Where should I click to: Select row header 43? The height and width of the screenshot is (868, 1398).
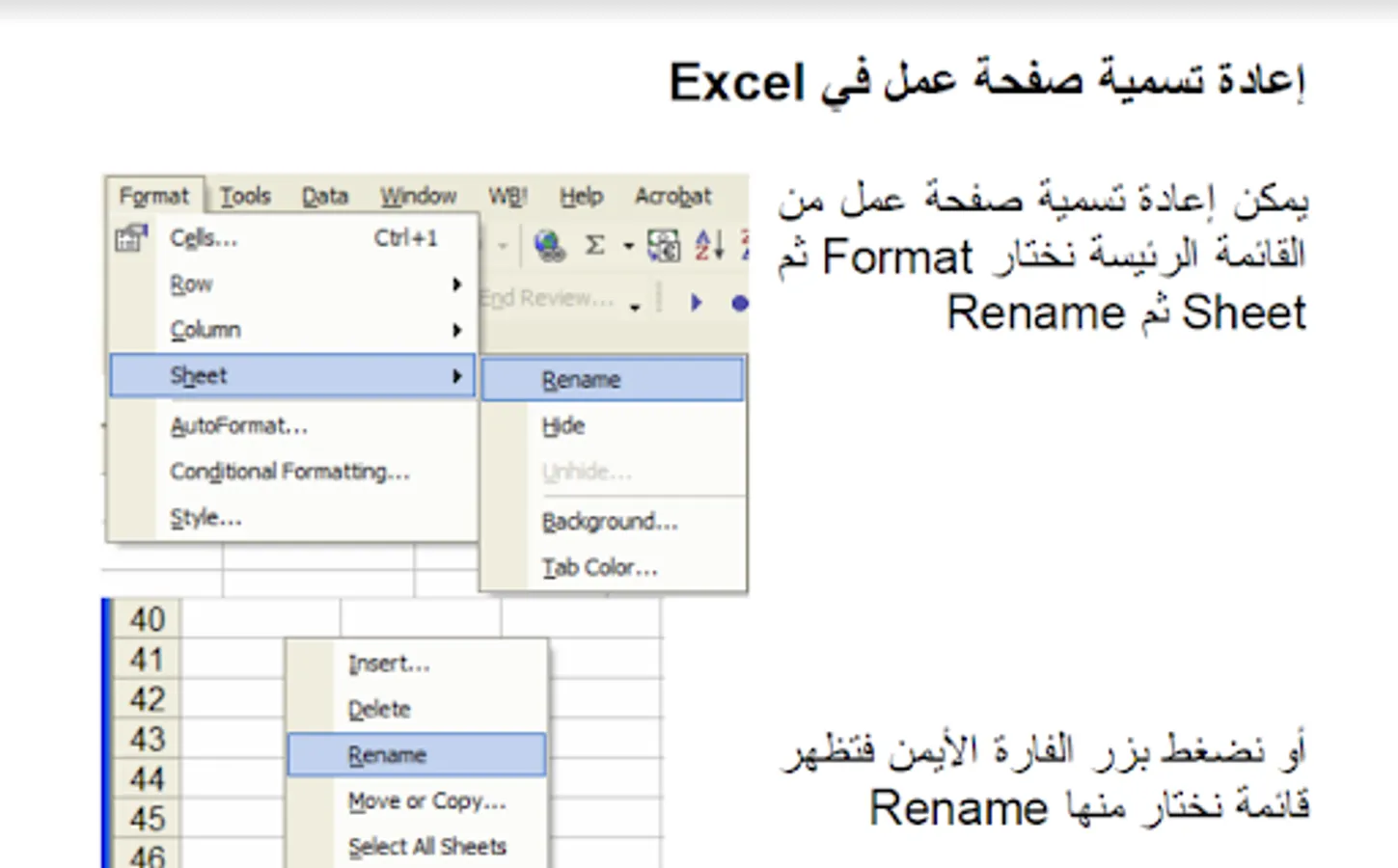tap(148, 739)
